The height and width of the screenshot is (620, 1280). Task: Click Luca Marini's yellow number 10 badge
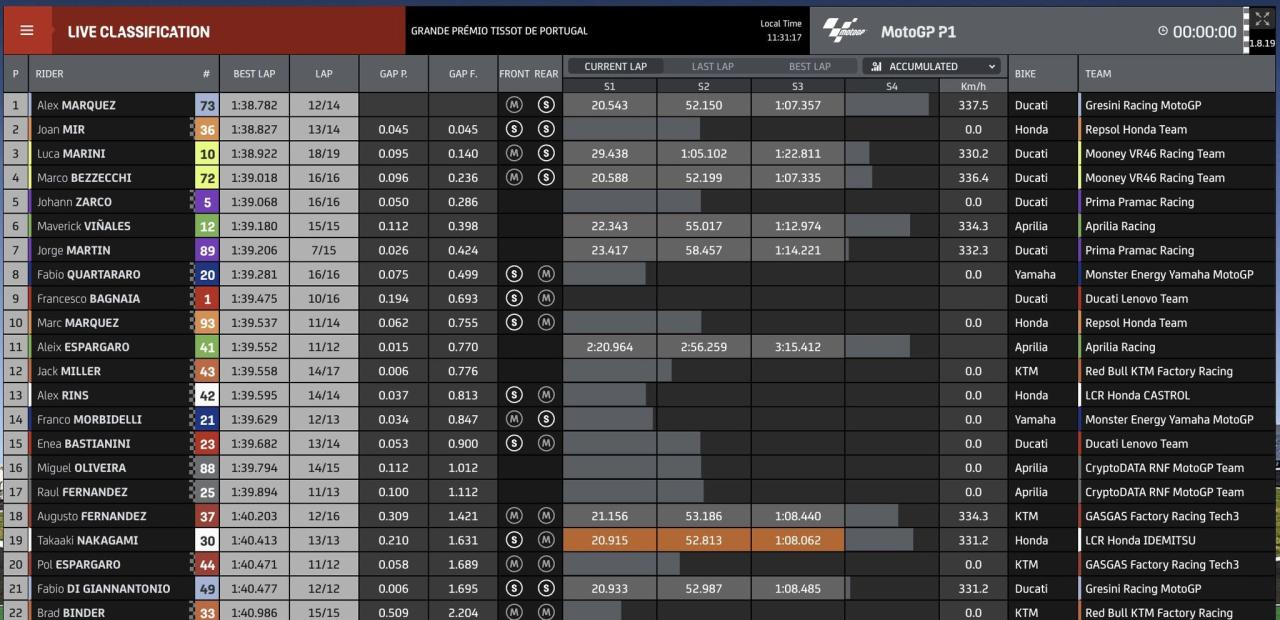(x=207, y=153)
